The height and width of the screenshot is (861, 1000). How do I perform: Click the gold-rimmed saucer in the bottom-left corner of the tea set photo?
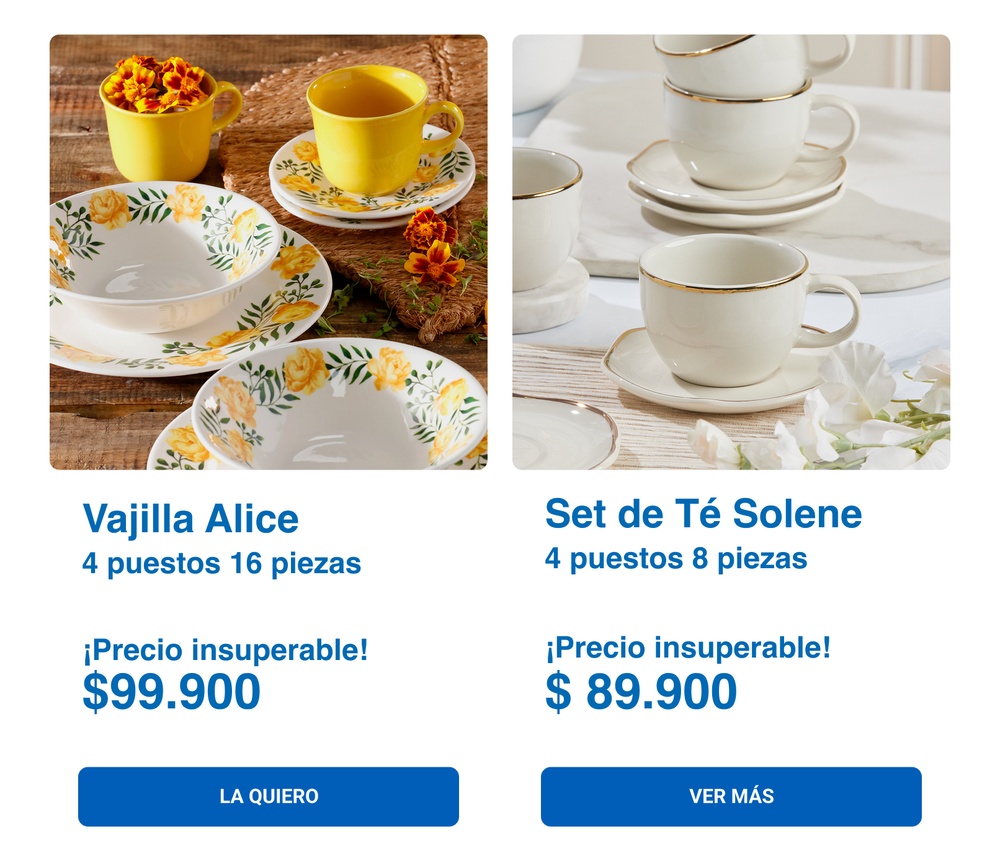coord(562,433)
